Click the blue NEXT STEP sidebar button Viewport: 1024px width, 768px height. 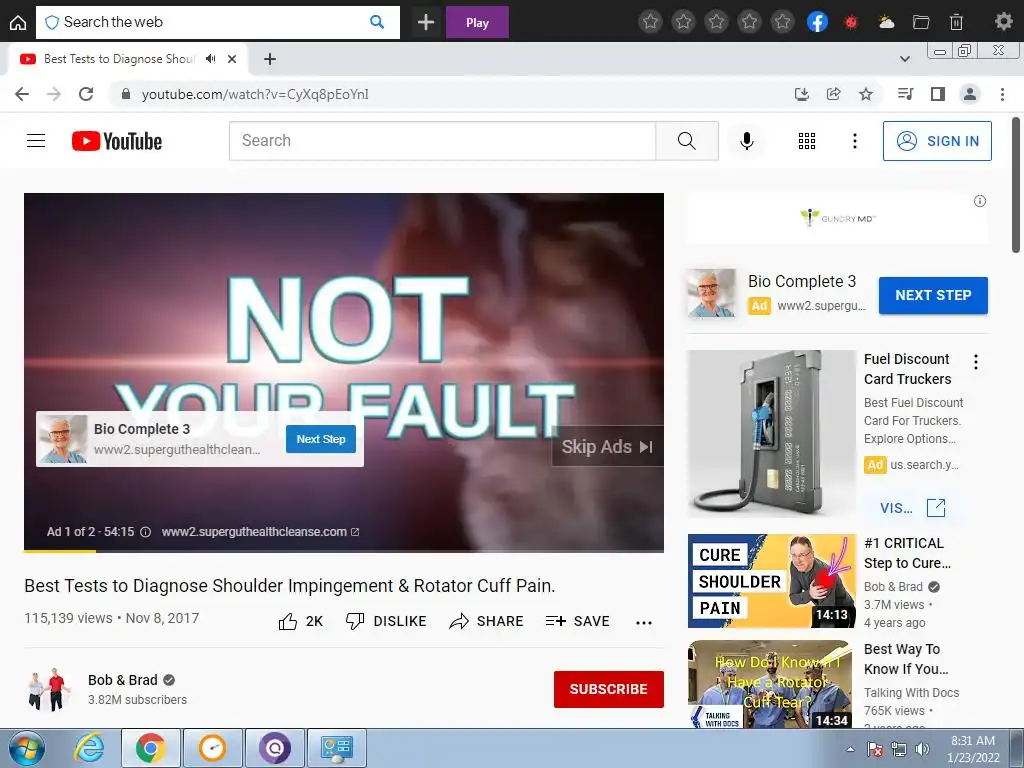933,295
